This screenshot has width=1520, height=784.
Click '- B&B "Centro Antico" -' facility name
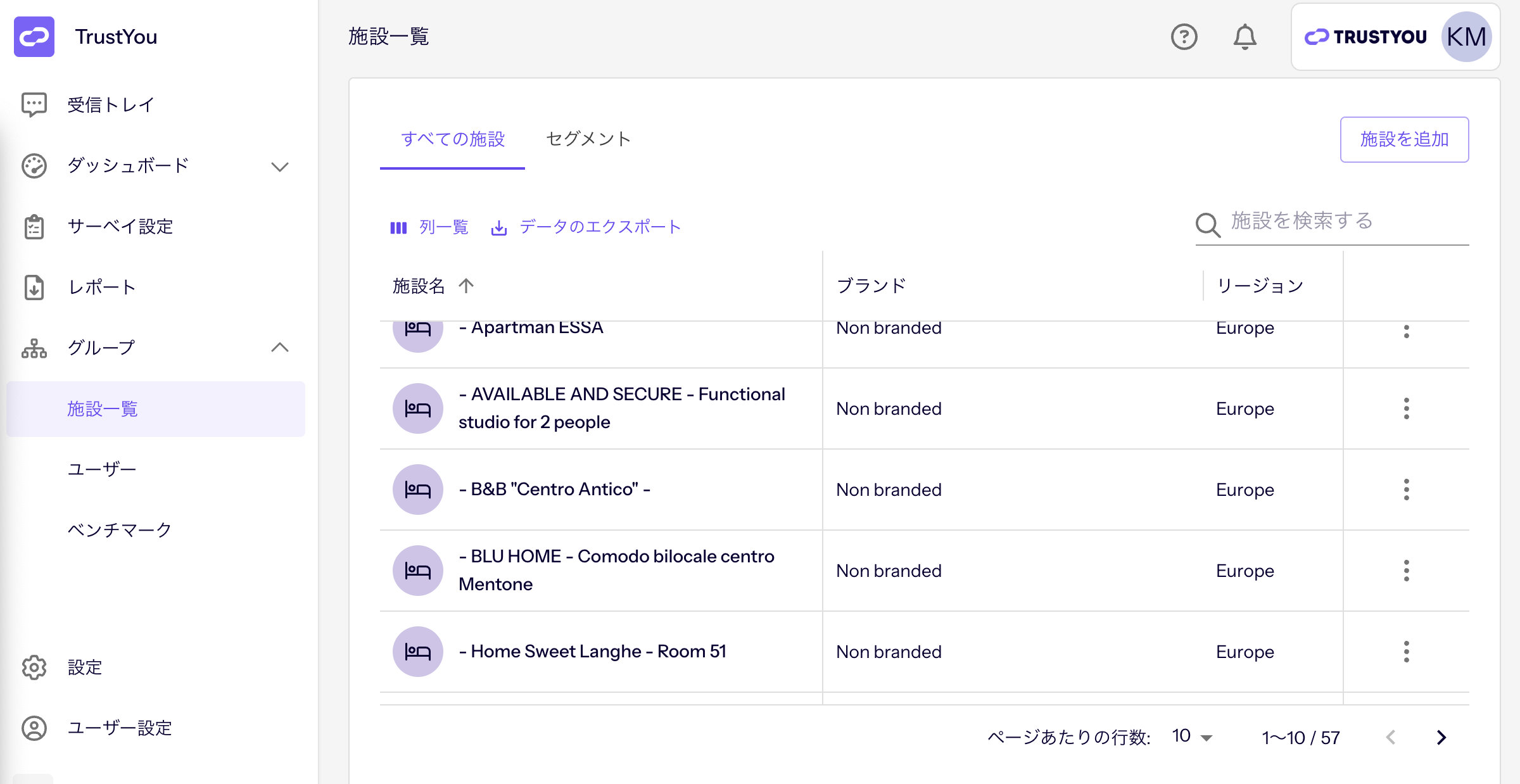(554, 490)
